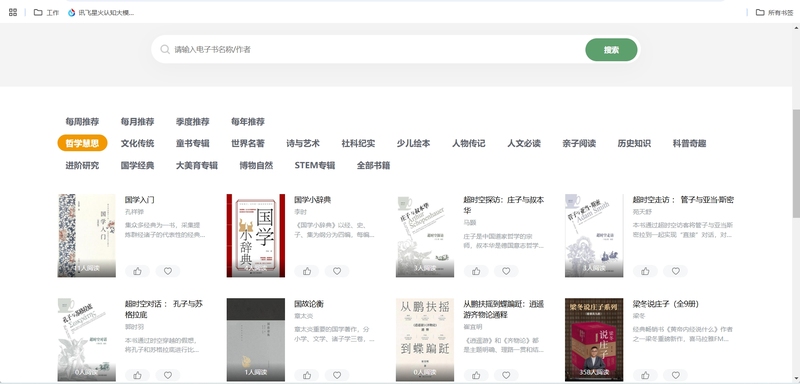Like 国故论衡 with the thumbs-up icon
This screenshot has height=384, width=800.
click(x=307, y=375)
